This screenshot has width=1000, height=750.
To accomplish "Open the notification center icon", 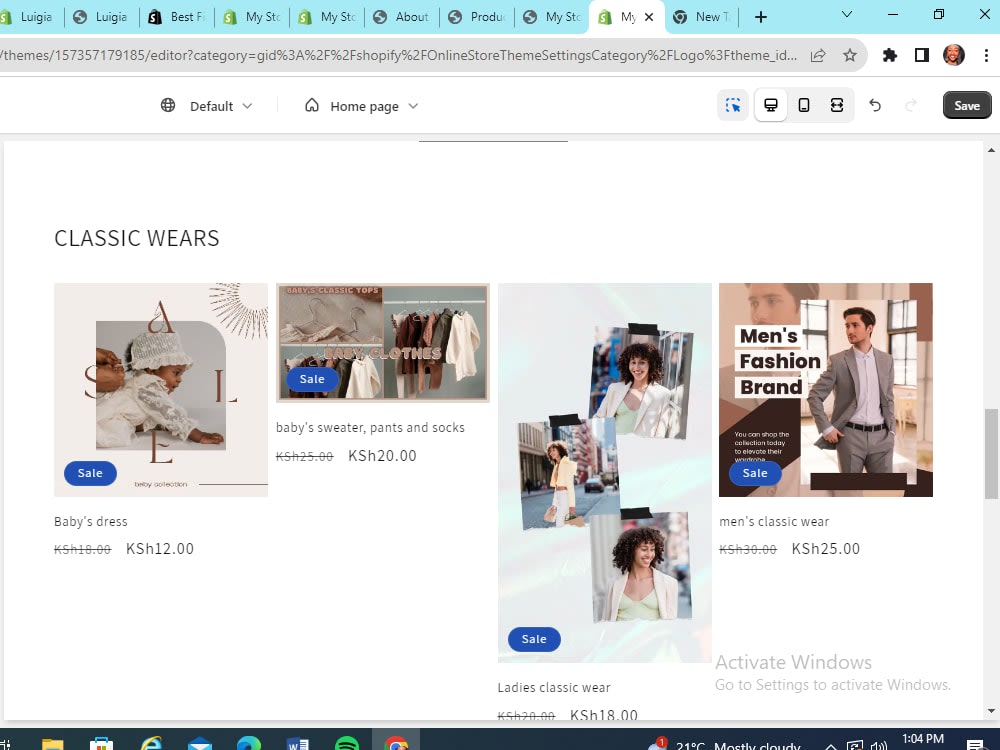I will [974, 745].
